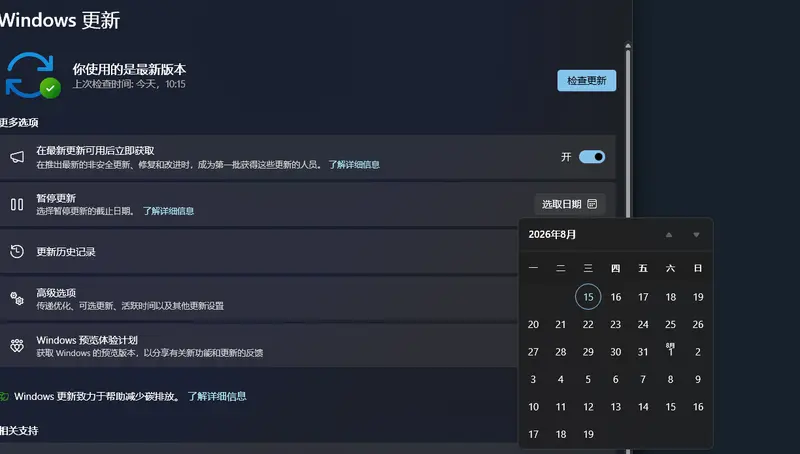Select date 21 in the calendar
Image resolution: width=800 pixels, height=454 pixels.
tap(561, 324)
